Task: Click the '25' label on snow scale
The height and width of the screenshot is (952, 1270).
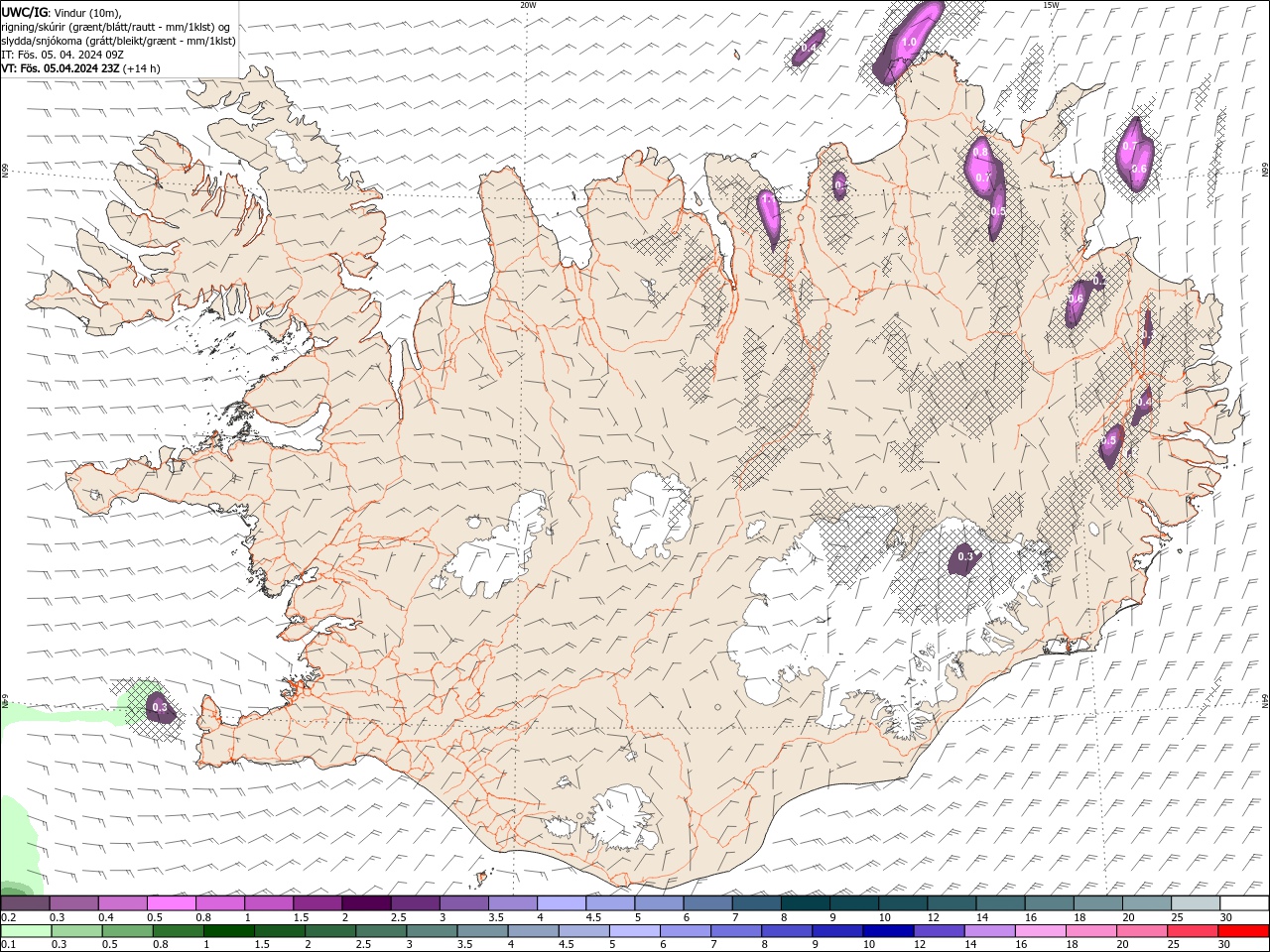Action: (1178, 917)
